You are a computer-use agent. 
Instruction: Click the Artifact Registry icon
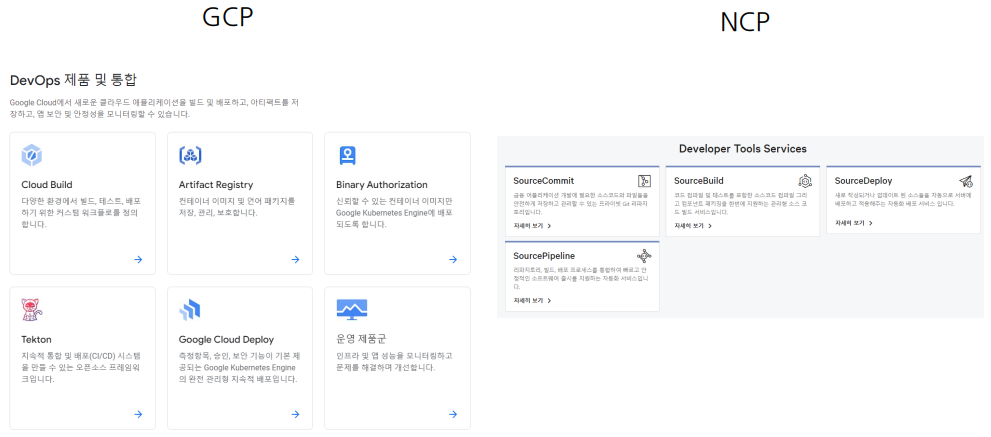190,155
